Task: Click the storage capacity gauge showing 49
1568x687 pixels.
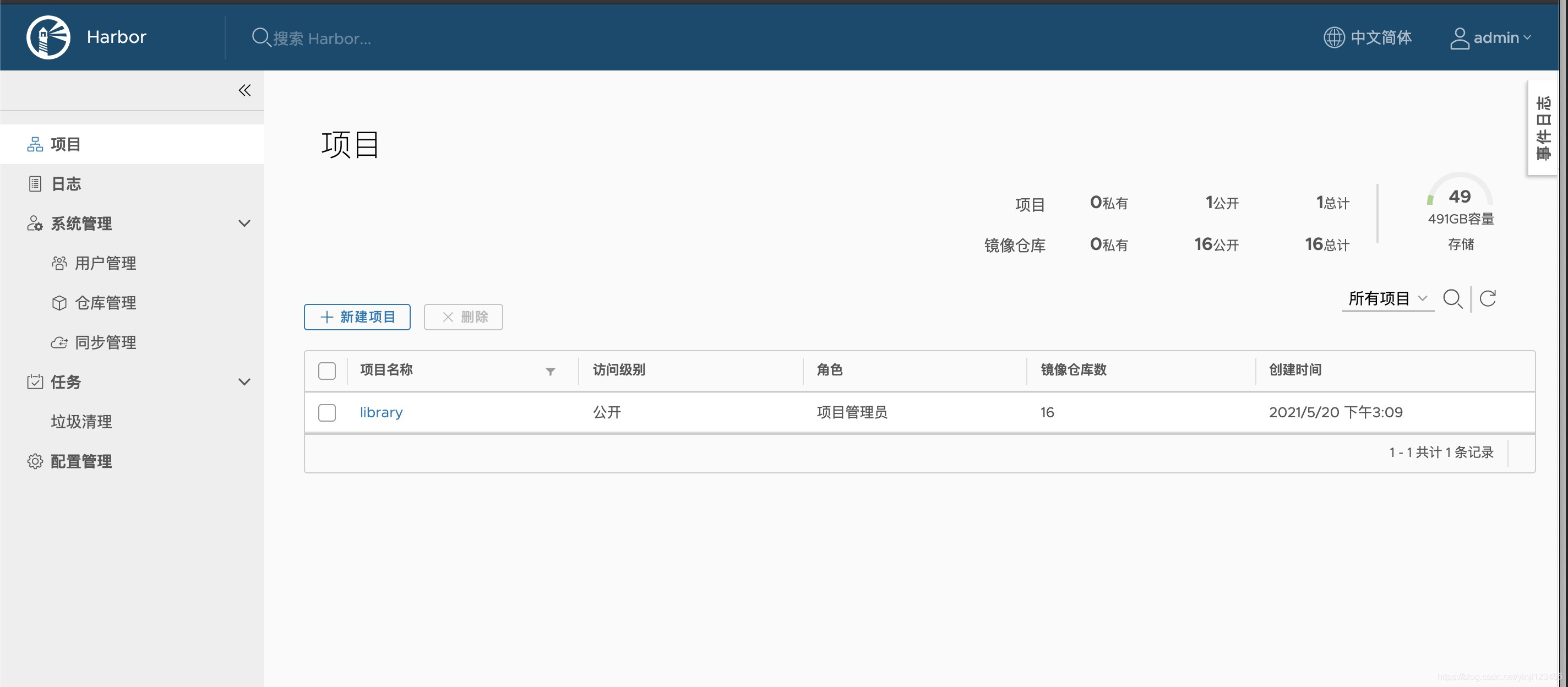Action: [x=1460, y=190]
